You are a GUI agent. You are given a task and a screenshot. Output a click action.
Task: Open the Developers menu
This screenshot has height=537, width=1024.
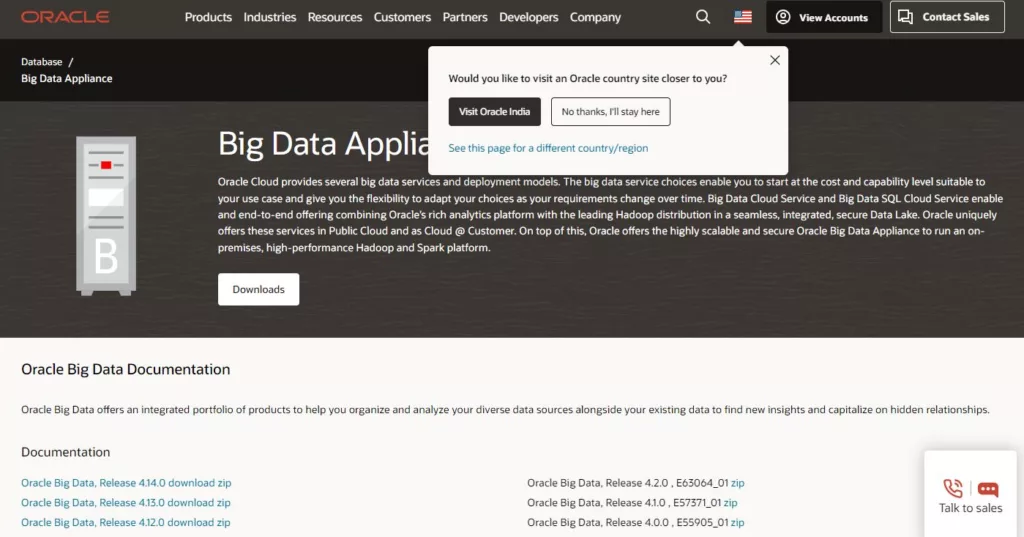(529, 17)
